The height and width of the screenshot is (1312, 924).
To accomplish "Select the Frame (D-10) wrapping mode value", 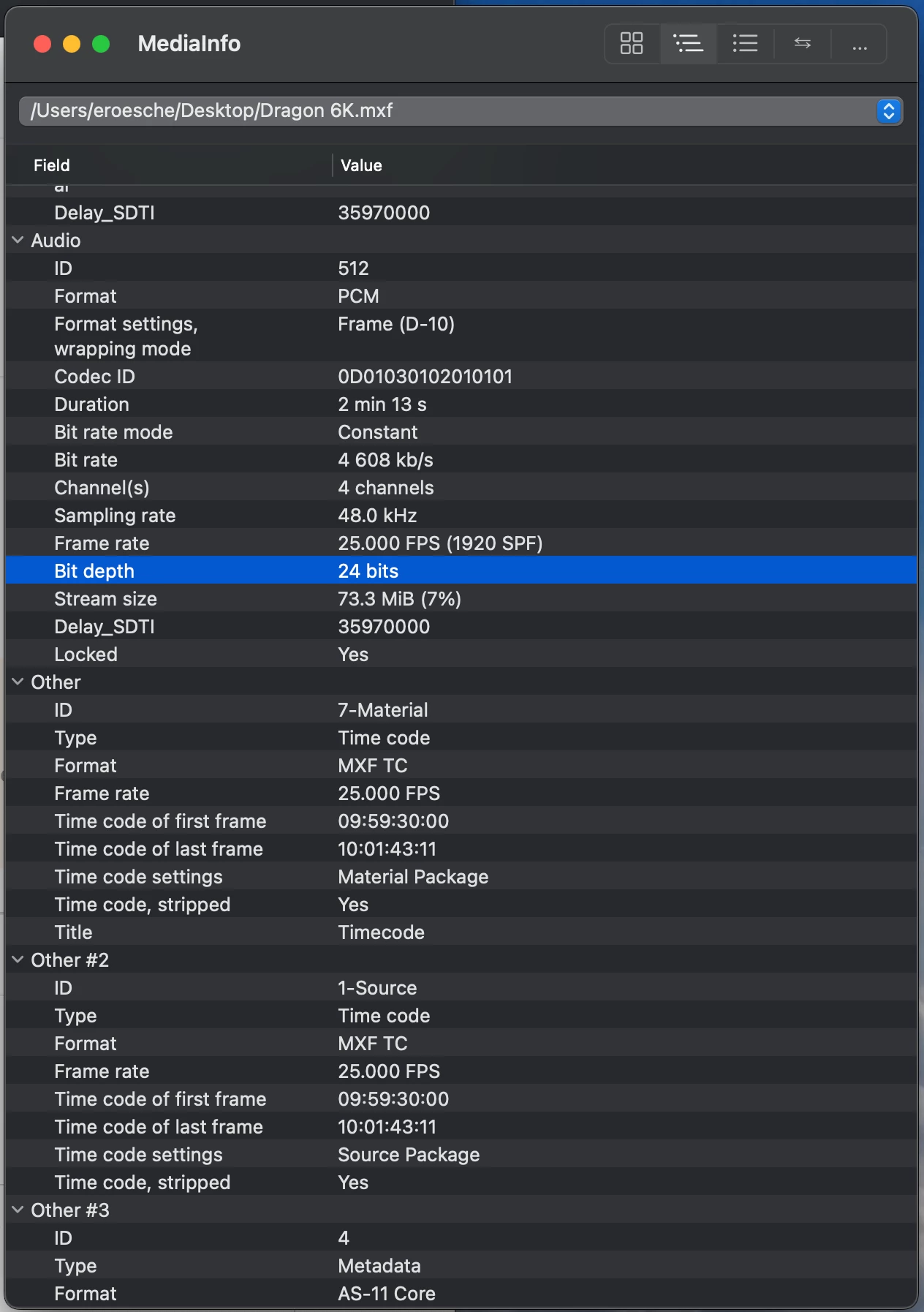I will (x=396, y=324).
